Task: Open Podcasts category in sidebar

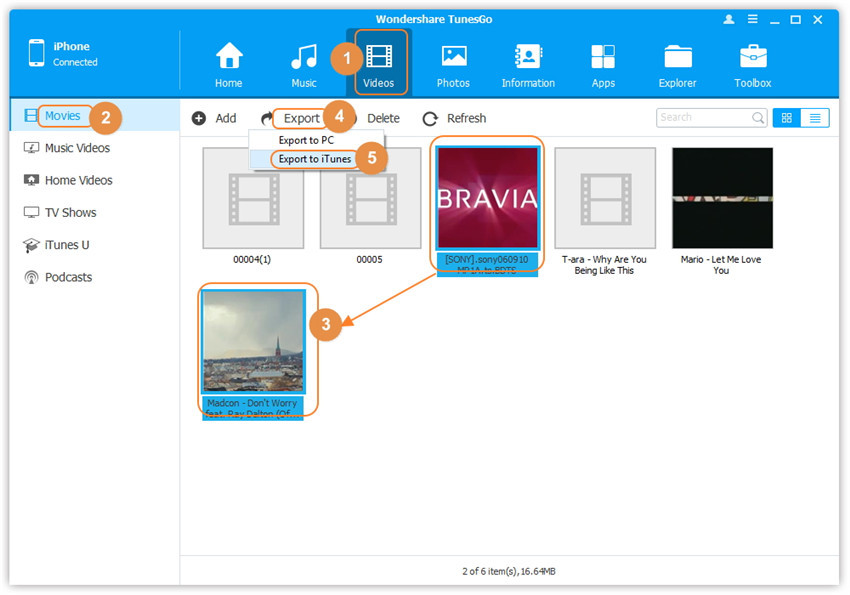Action: pyautogui.click(x=68, y=277)
